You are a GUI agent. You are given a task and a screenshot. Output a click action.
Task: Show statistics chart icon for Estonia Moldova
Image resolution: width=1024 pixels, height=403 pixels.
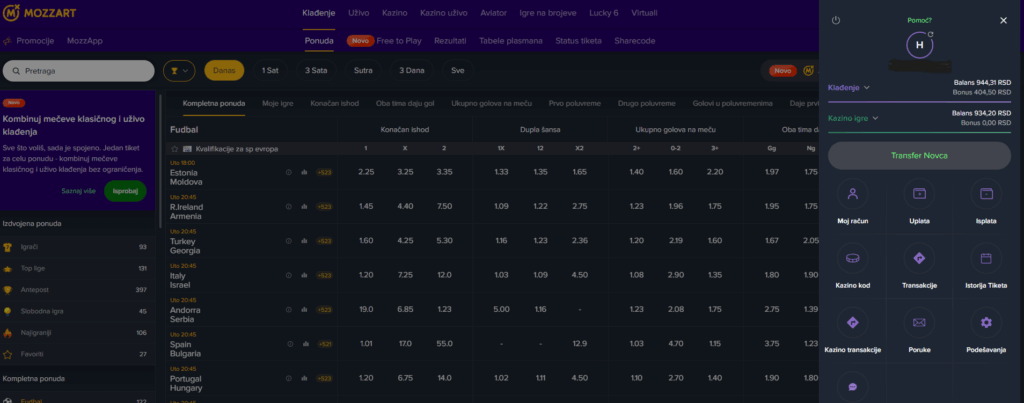(304, 172)
